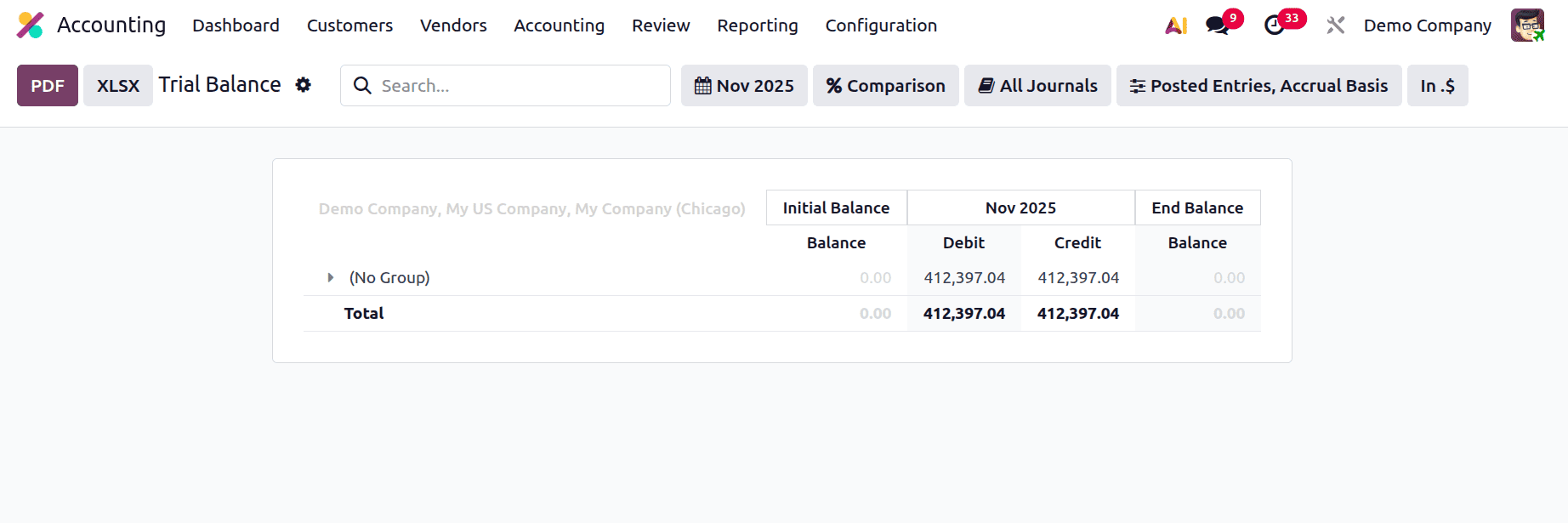The height and width of the screenshot is (523, 1568).
Task: Open the Vendors menu
Action: click(453, 26)
